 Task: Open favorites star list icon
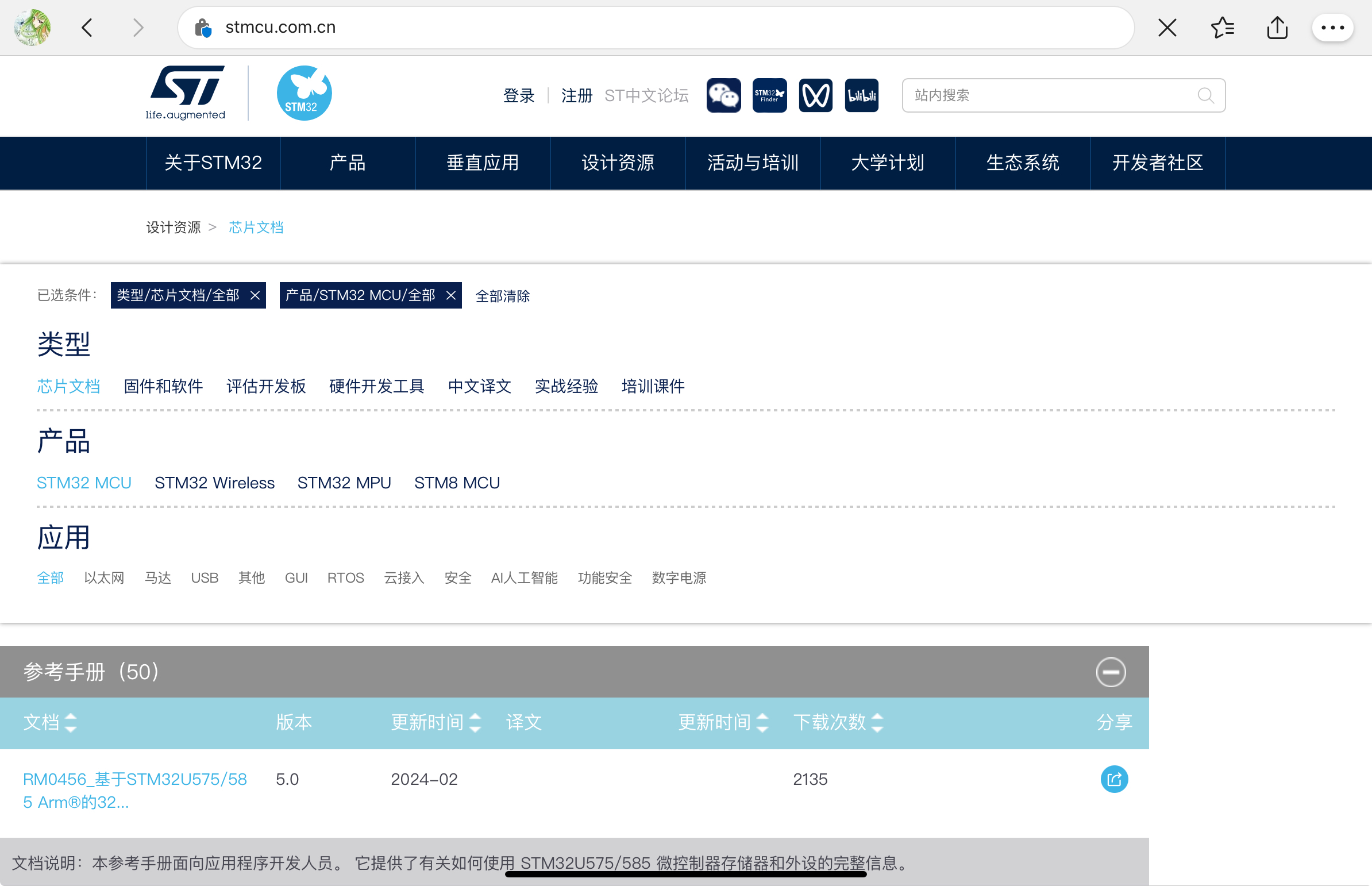pos(1222,28)
